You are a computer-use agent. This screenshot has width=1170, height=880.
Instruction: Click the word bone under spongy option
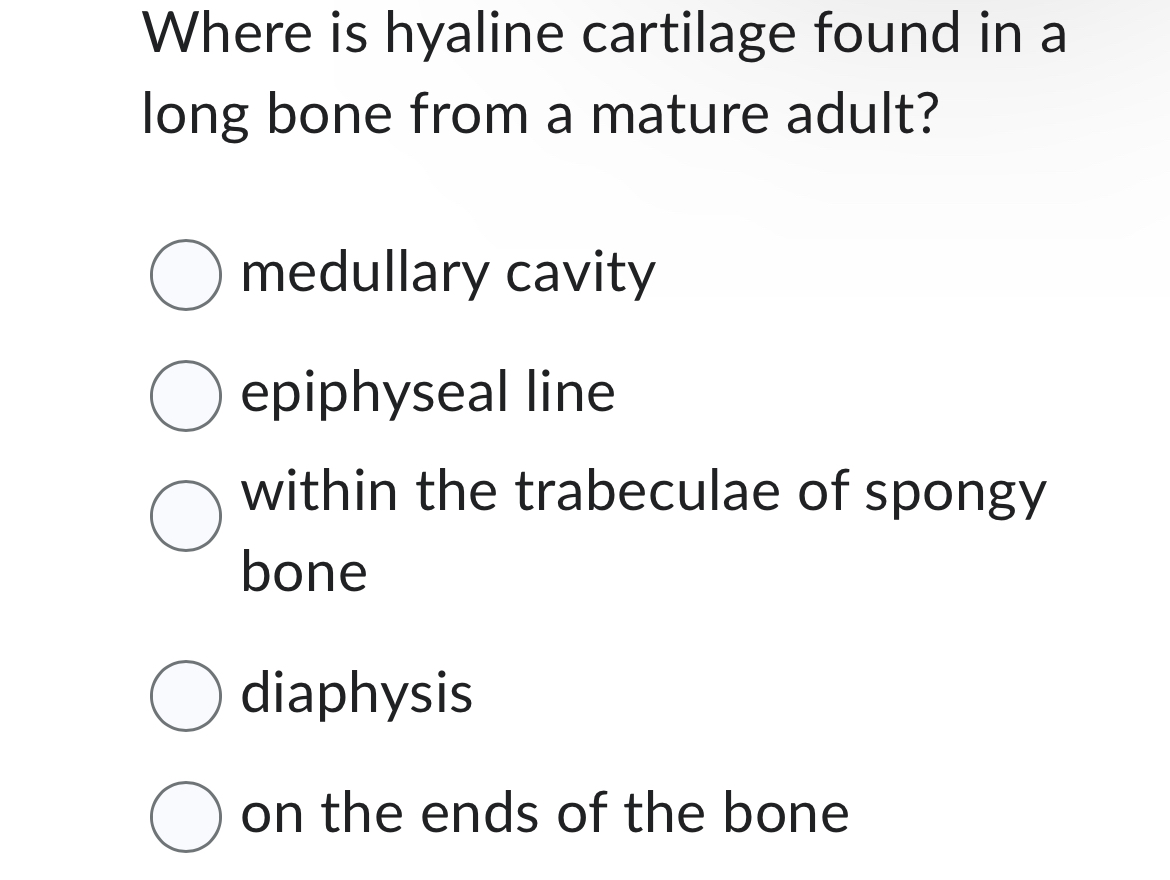tap(302, 571)
